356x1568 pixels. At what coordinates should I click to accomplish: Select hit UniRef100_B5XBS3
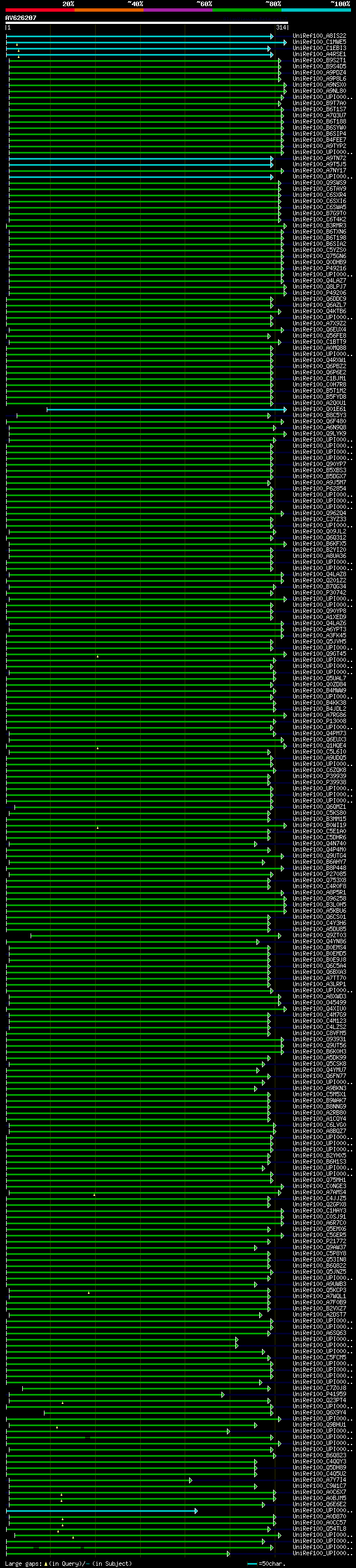pos(319,471)
